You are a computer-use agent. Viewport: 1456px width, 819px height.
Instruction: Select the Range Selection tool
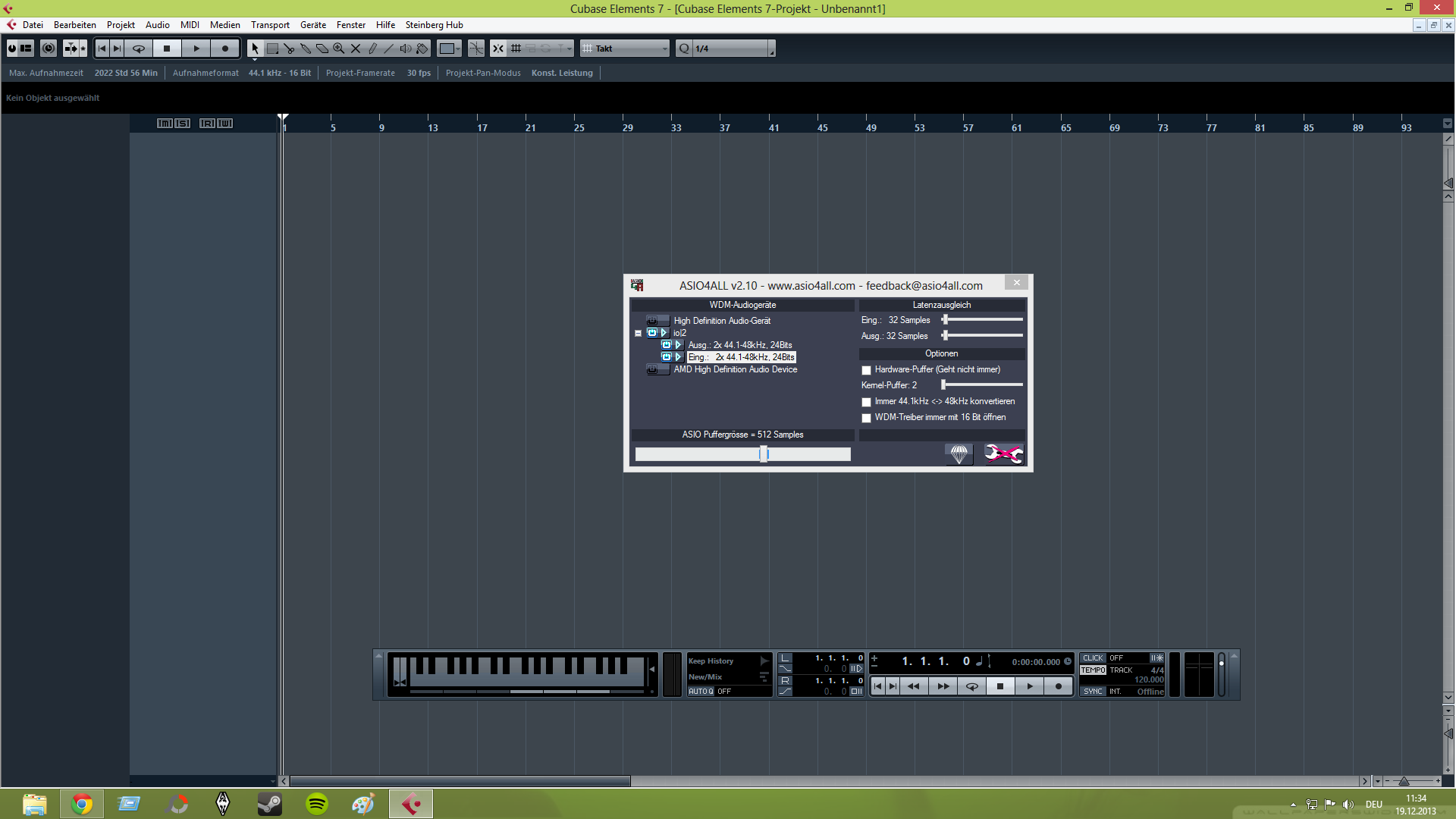point(272,49)
